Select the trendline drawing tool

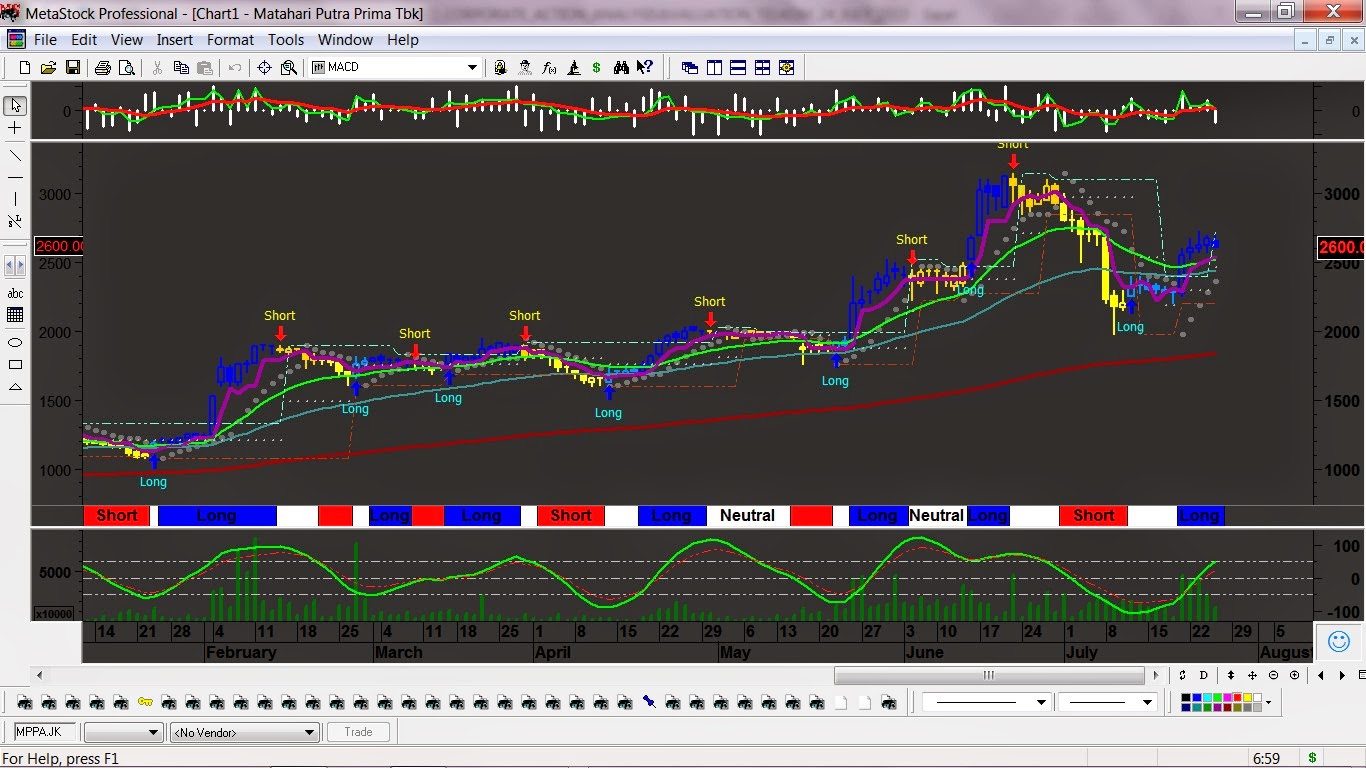(x=14, y=155)
